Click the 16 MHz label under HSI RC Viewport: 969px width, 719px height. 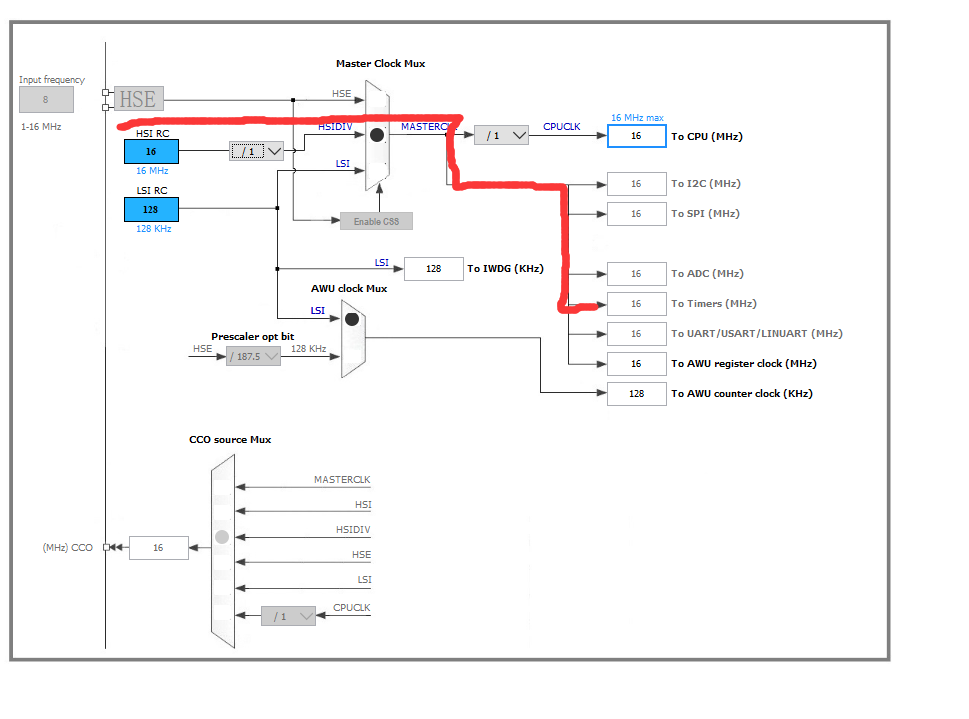click(152, 171)
